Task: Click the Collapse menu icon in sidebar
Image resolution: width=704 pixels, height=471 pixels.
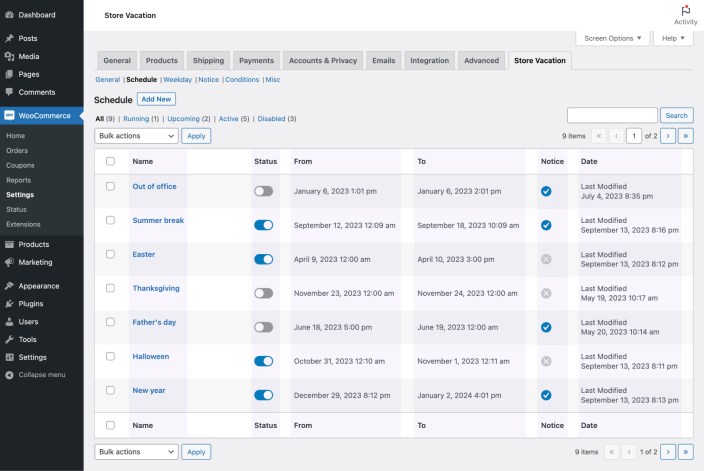Action: [x=9, y=375]
